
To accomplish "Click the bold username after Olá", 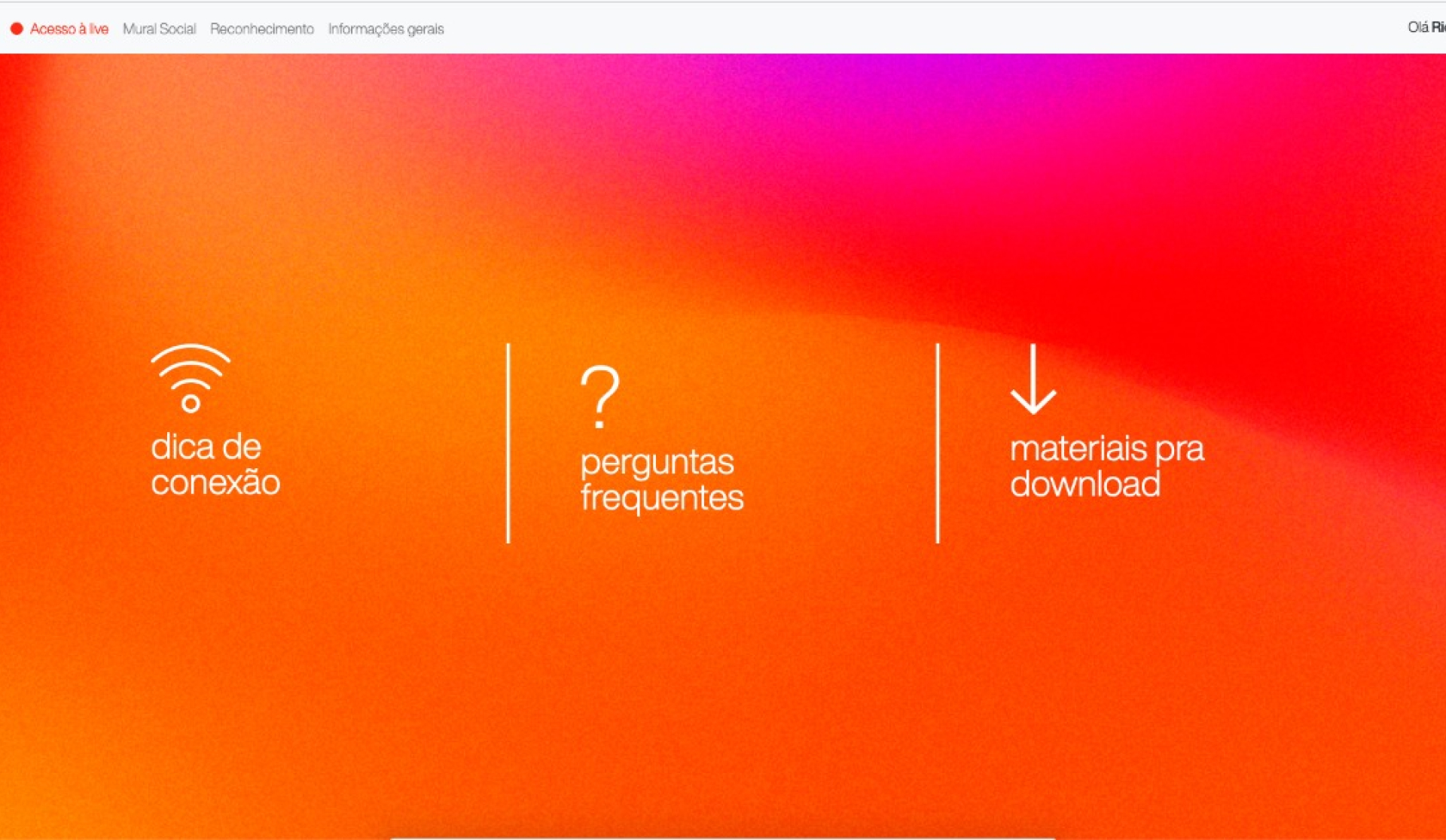I will click(x=1438, y=27).
